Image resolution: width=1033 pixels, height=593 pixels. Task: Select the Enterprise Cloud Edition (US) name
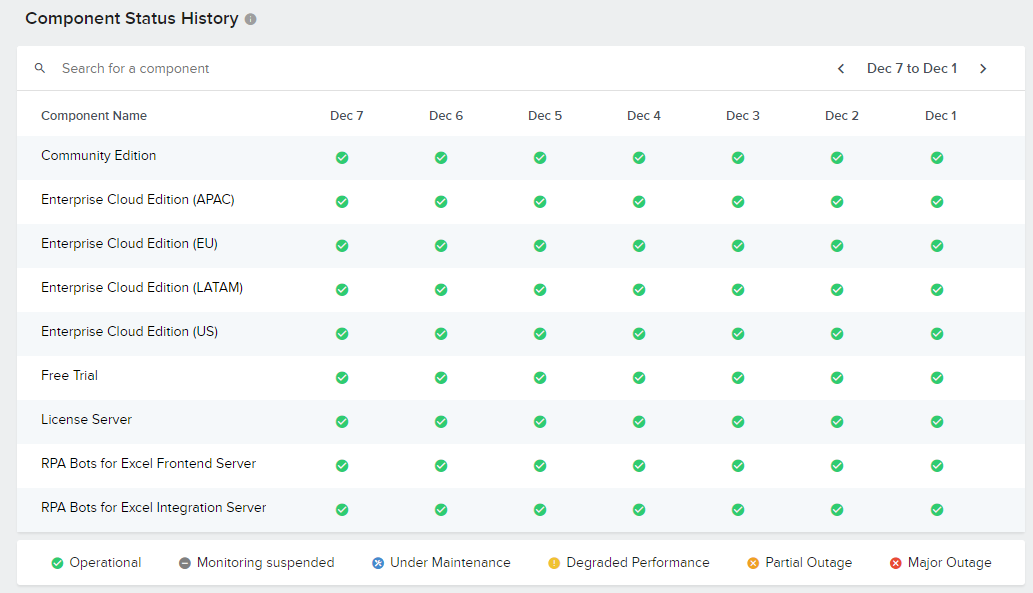click(x=129, y=331)
